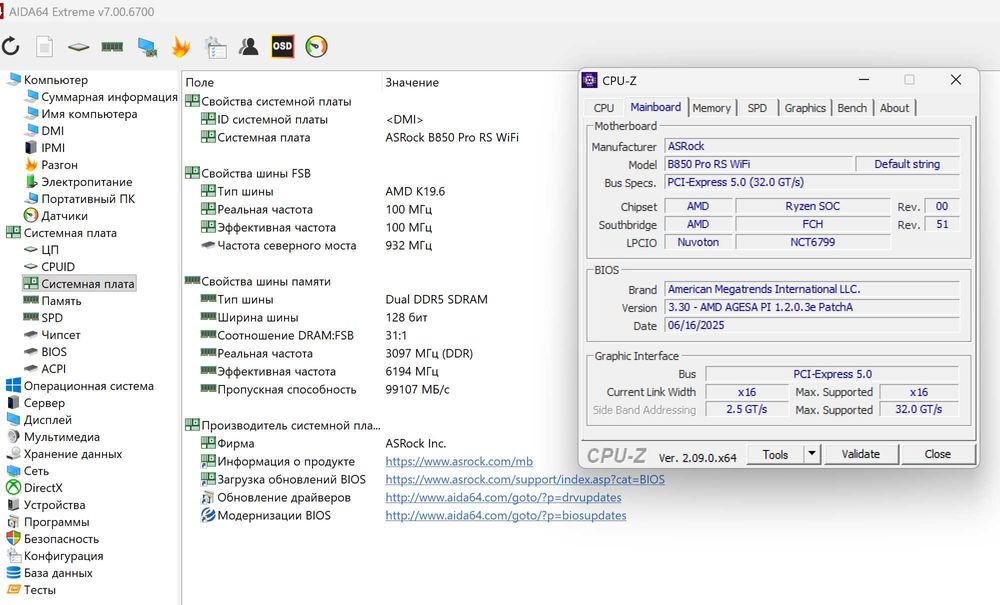Expand Программы category
Screen dimensions: 1000x605
tap(56, 521)
